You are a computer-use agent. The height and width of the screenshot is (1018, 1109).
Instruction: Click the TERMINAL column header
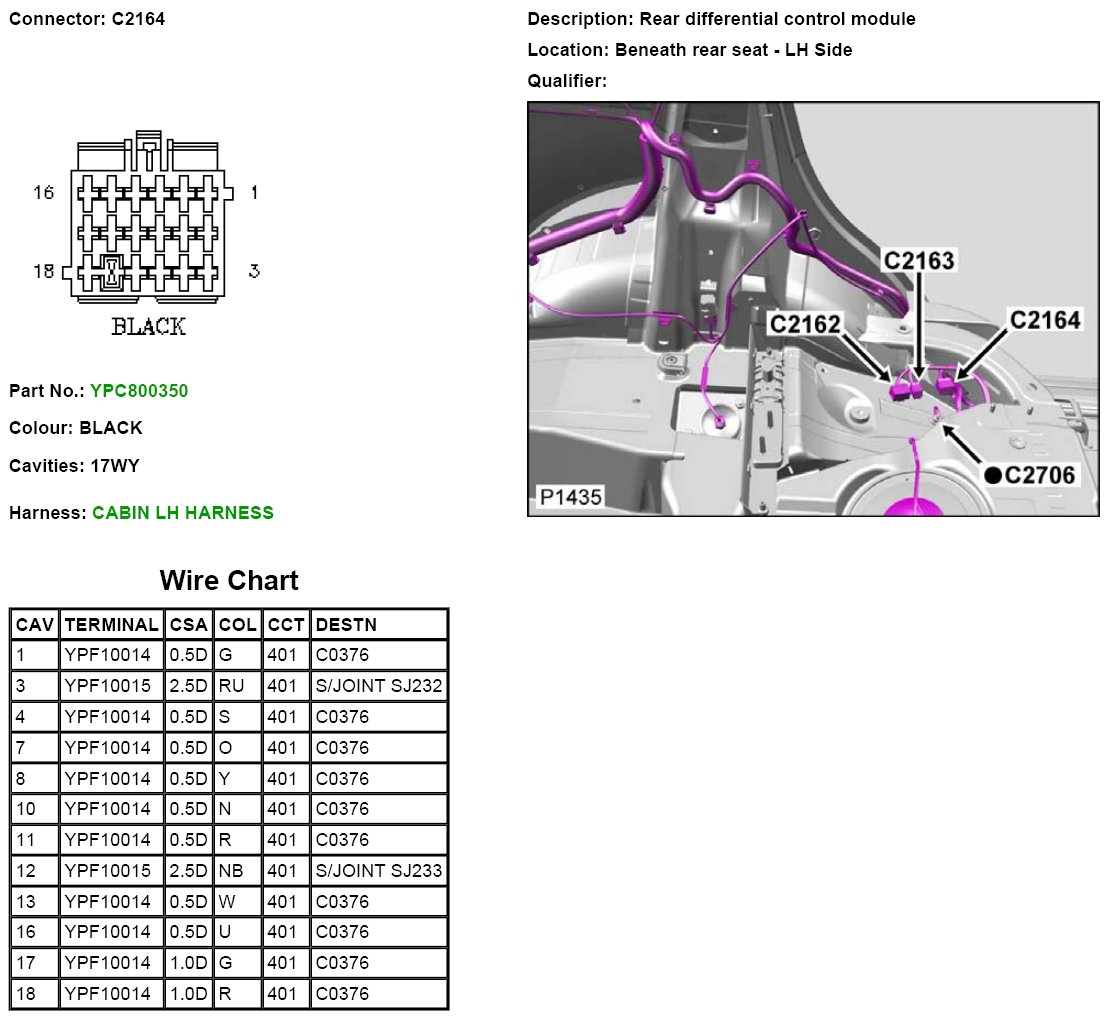[111, 625]
